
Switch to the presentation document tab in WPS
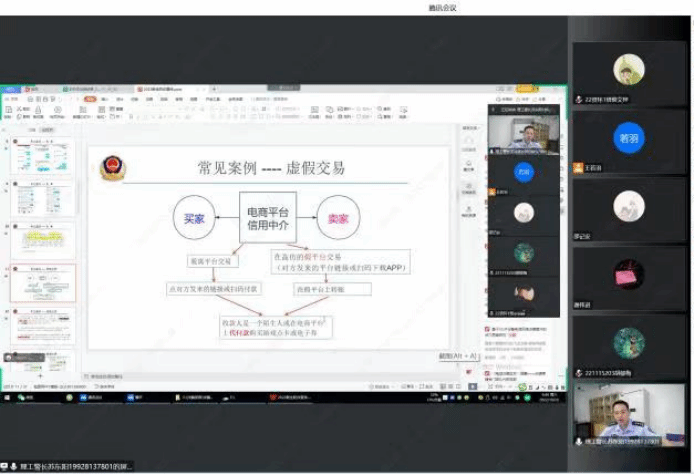[160, 89]
